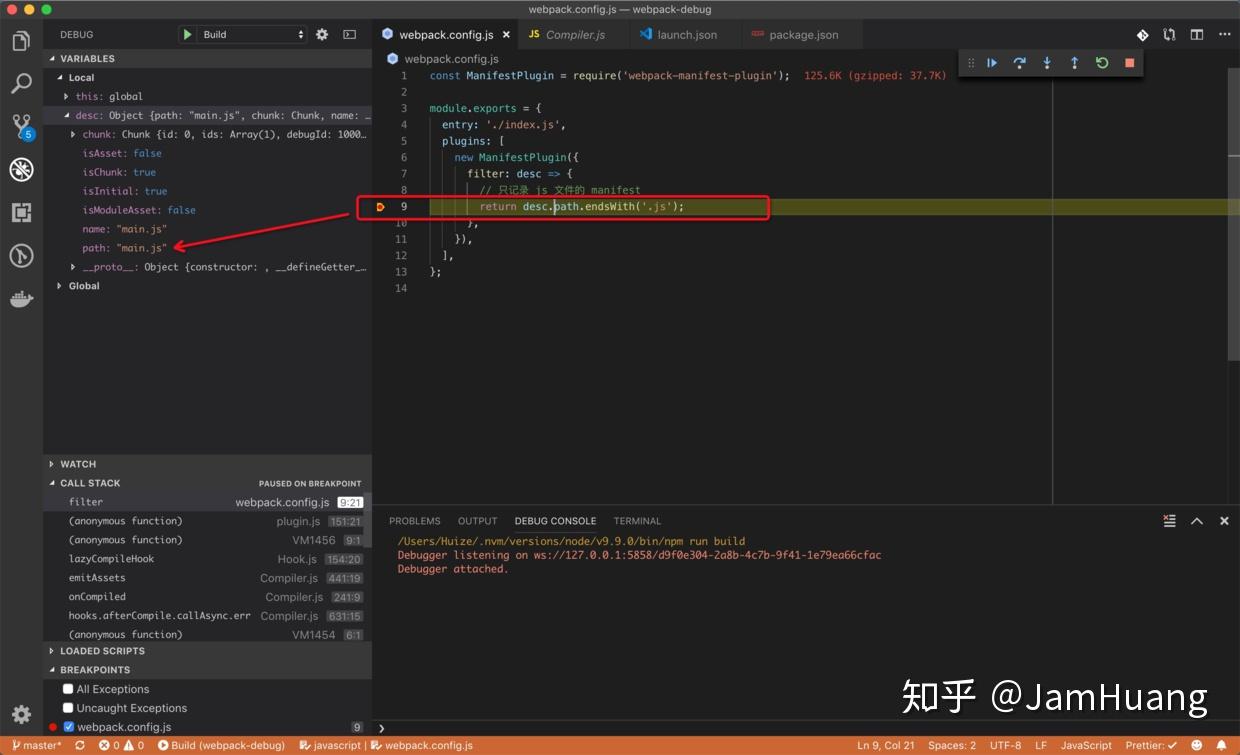
Task: Enable the All Exceptions breakpoint checkbox
Action: tap(68, 688)
